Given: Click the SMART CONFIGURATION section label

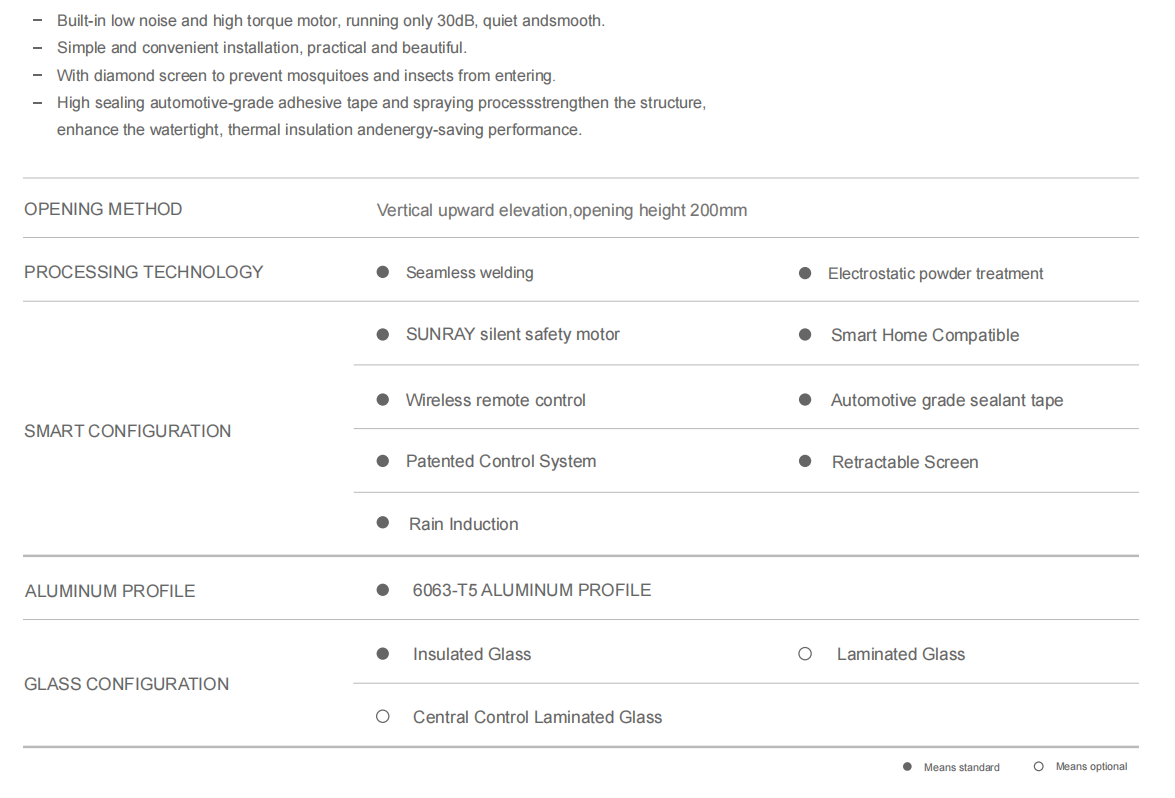Looking at the screenshot, I should tap(127, 431).
